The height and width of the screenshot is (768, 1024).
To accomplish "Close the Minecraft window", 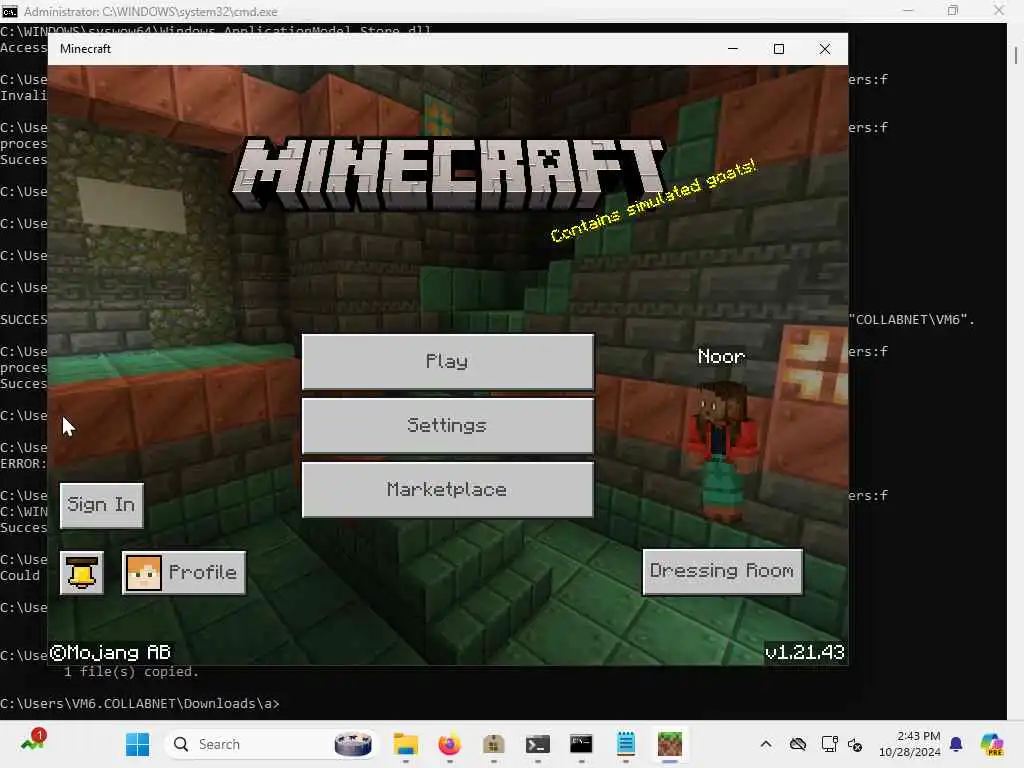I will 825,49.
